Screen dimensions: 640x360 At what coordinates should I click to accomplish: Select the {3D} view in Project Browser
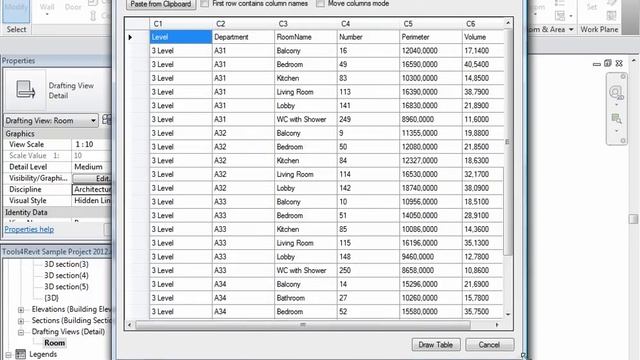click(x=51, y=298)
